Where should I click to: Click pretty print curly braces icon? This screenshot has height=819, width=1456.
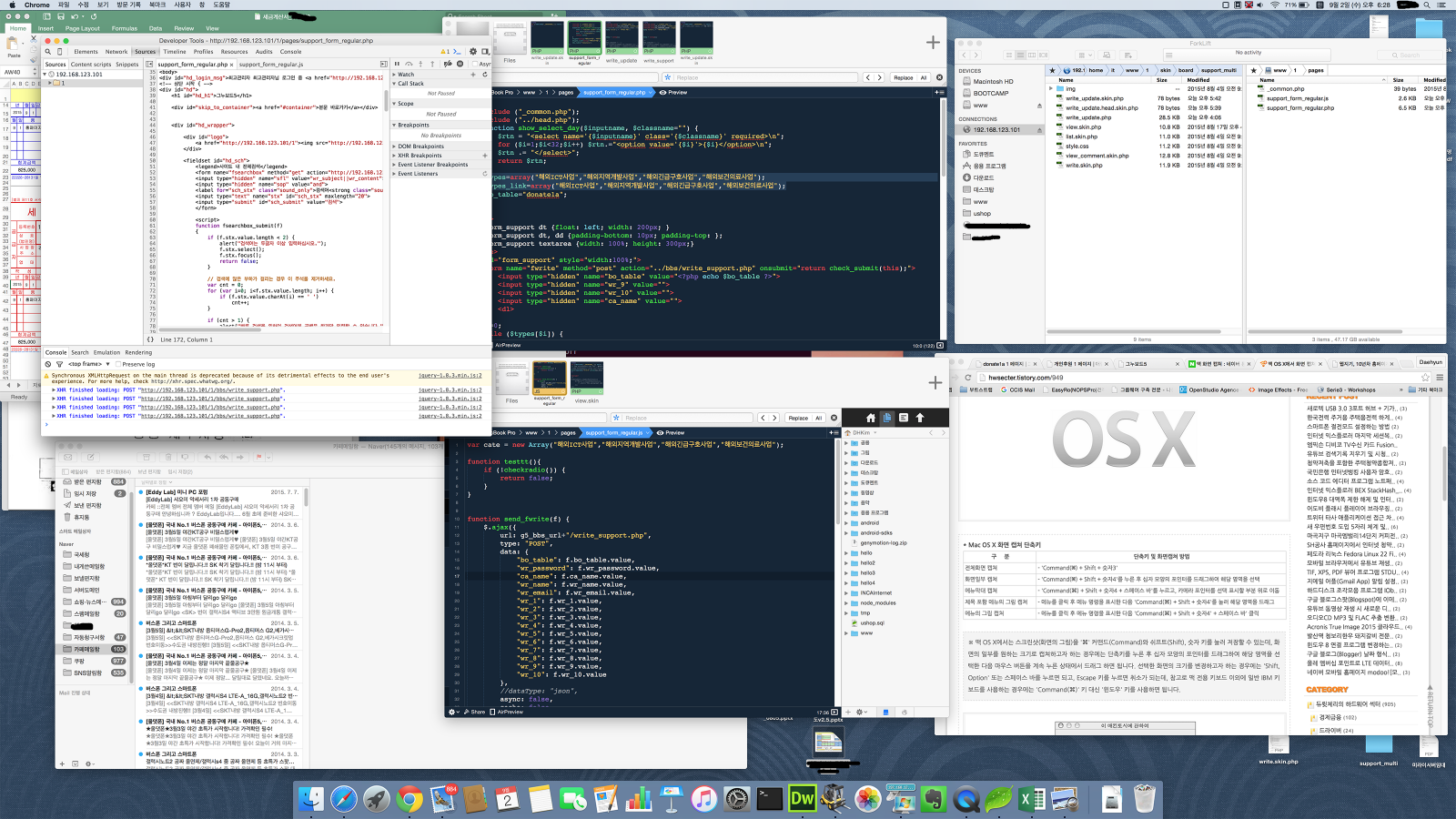151,339
